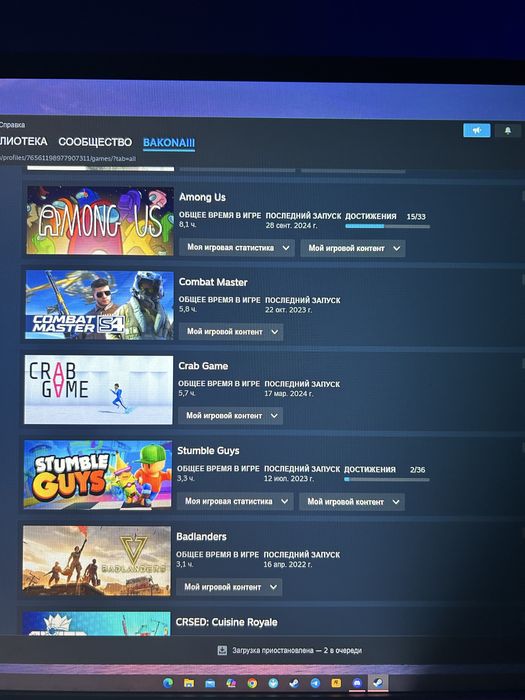Open the CRSED: Cuisine Royale title link
The height and width of the screenshot is (700, 525).
pyautogui.click(x=226, y=622)
